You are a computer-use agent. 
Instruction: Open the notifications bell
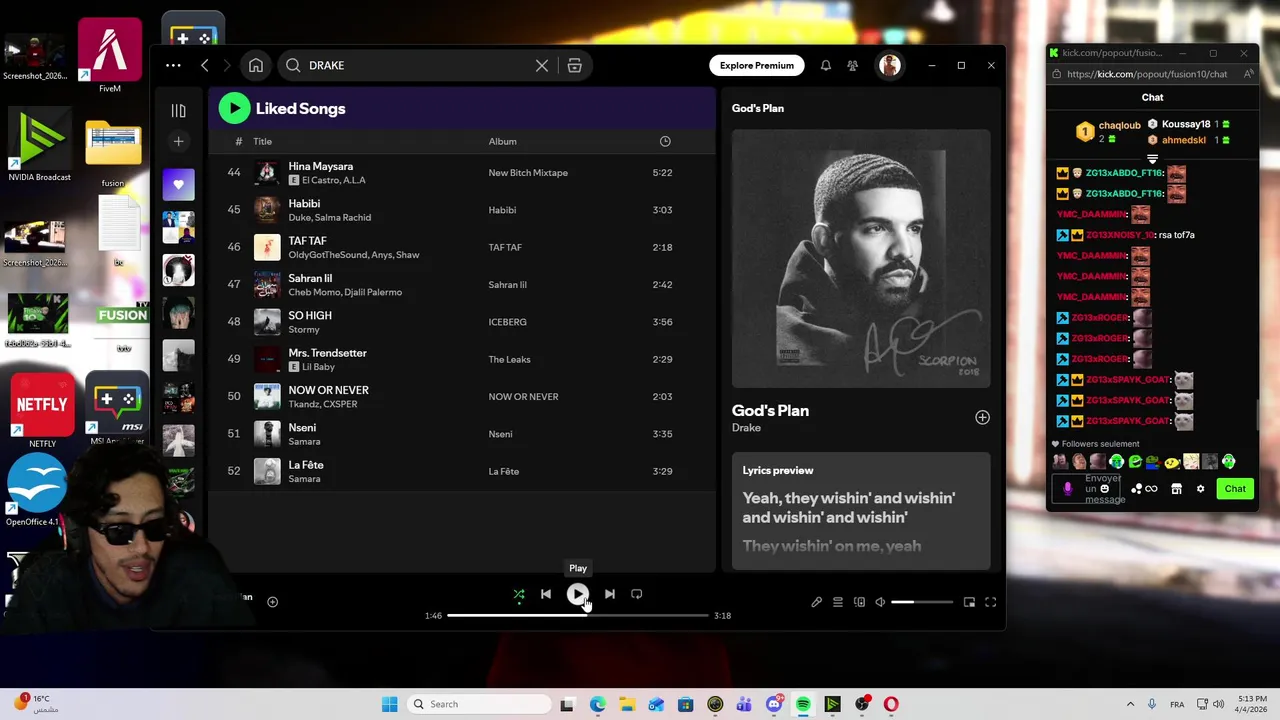(825, 65)
